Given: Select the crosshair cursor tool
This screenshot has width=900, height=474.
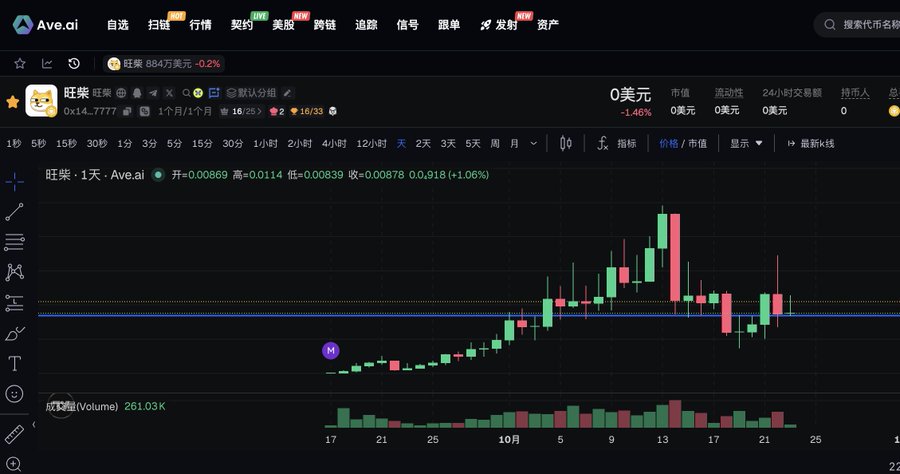Looking at the screenshot, I should [14, 182].
